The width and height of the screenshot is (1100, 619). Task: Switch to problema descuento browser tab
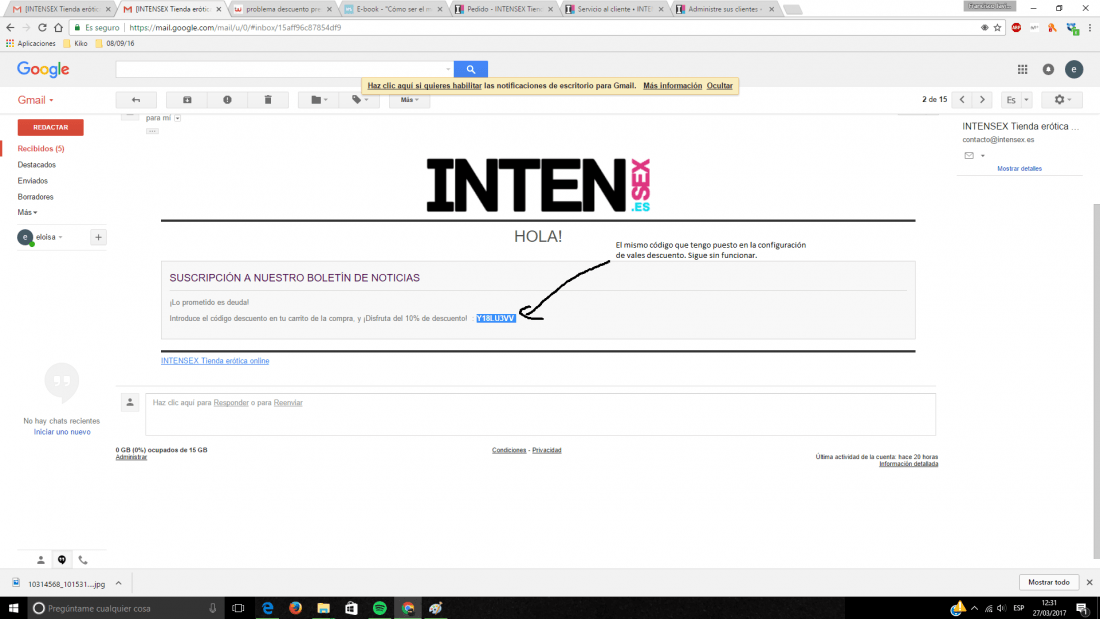283,9
